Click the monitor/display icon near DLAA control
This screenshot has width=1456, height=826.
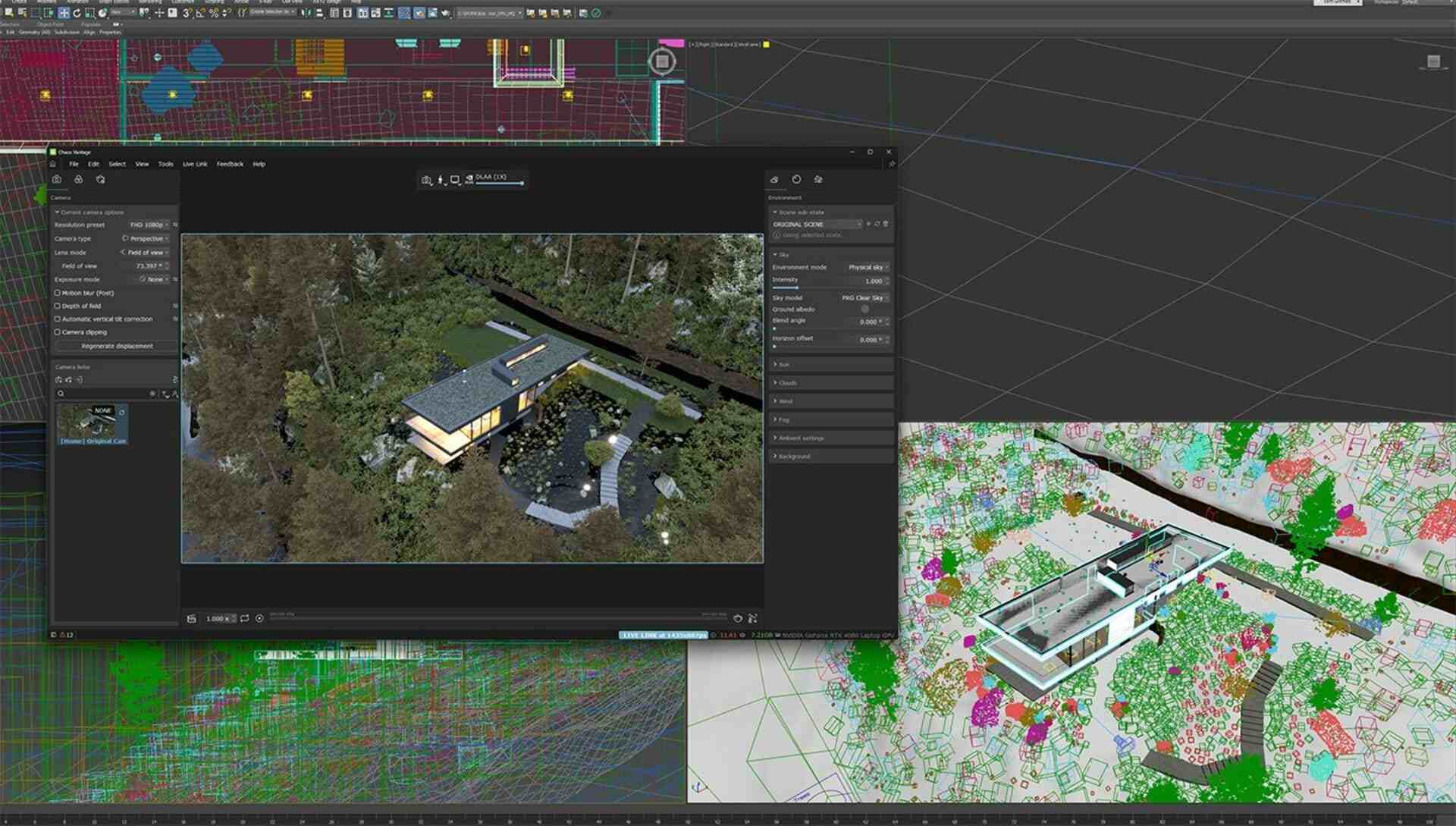tap(456, 178)
